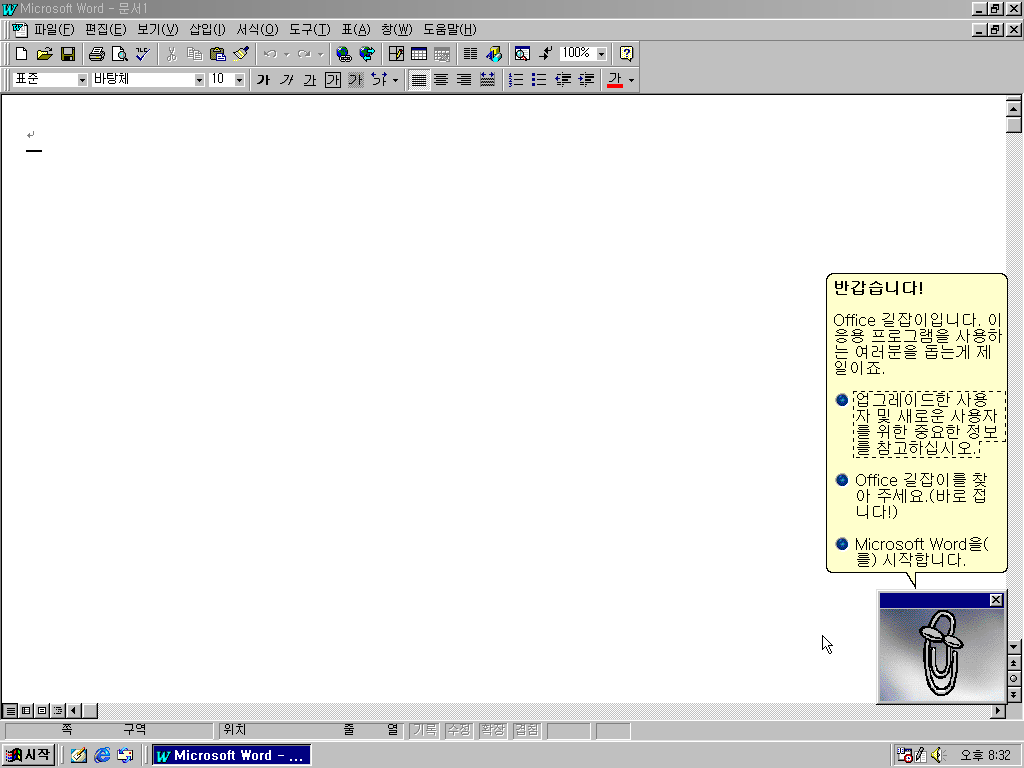Apply bulleted list formatting
This screenshot has width=1024, height=768.
tap(539, 80)
